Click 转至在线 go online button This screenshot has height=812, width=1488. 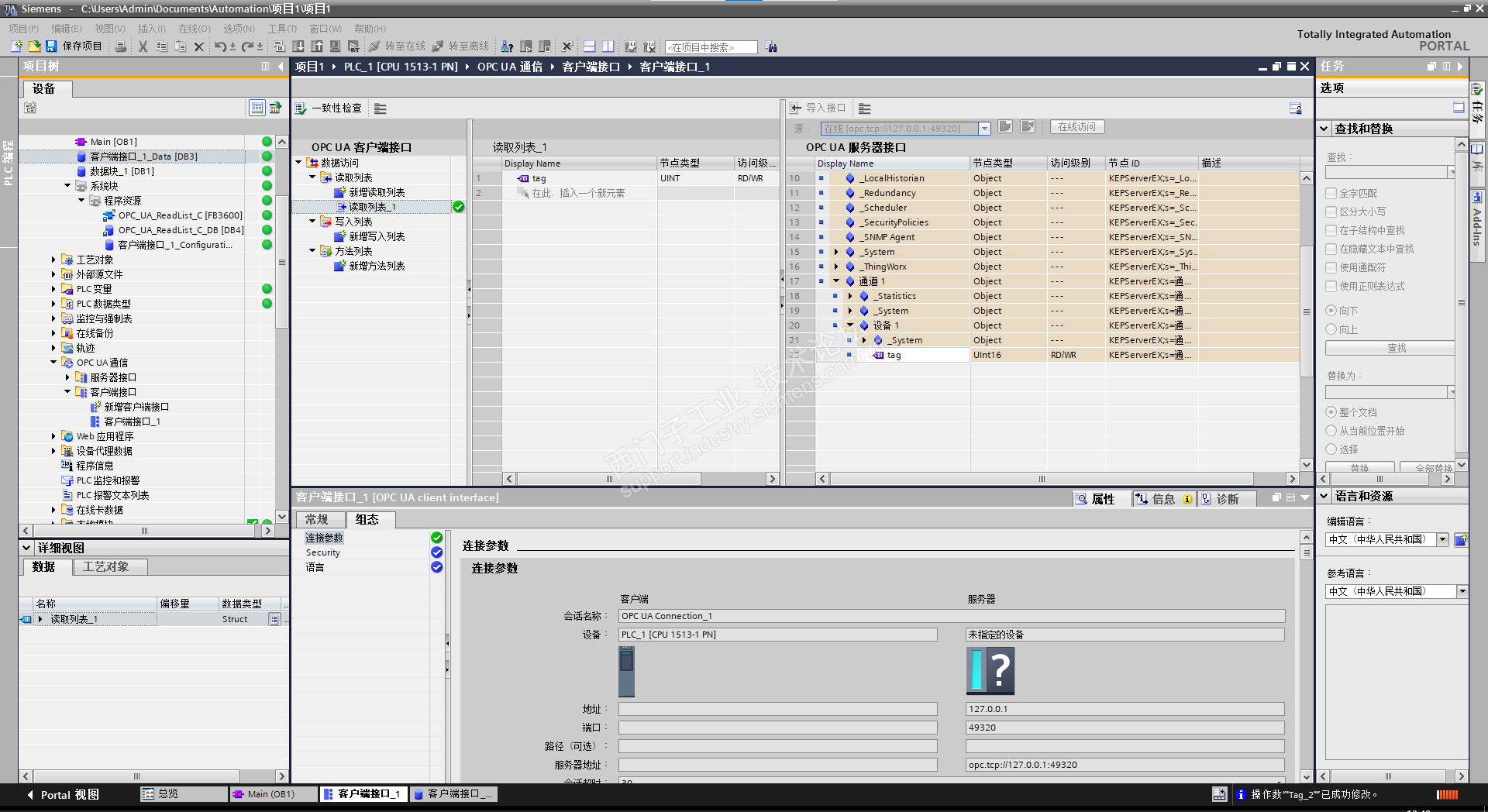[x=397, y=46]
